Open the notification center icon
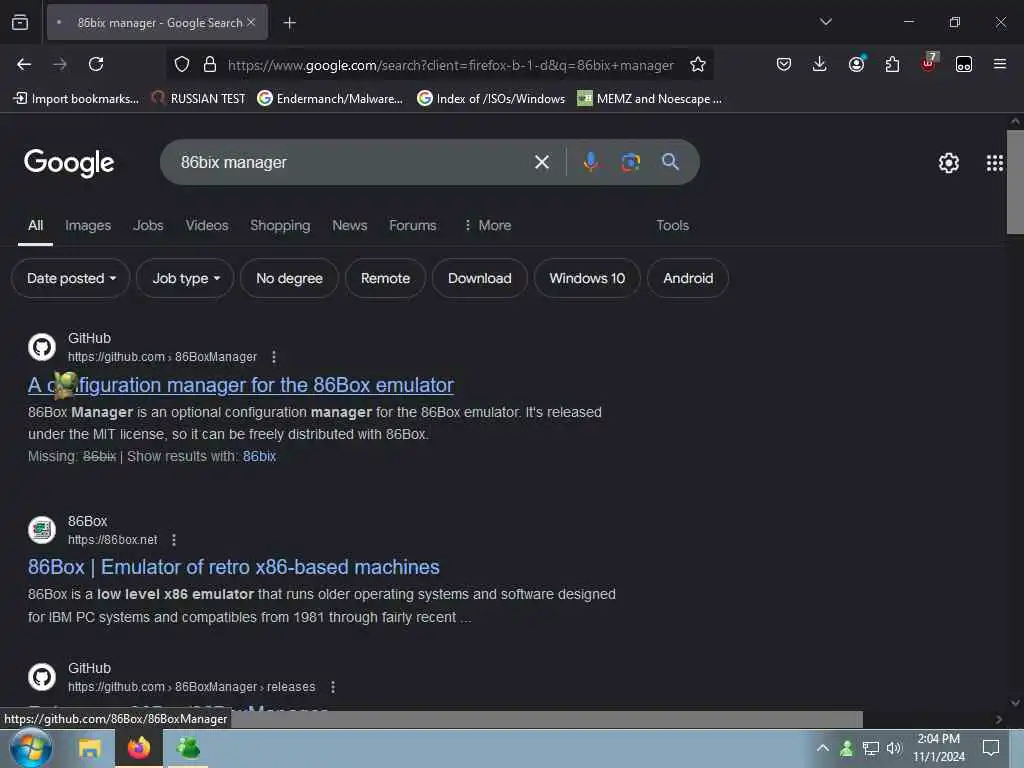 991,748
